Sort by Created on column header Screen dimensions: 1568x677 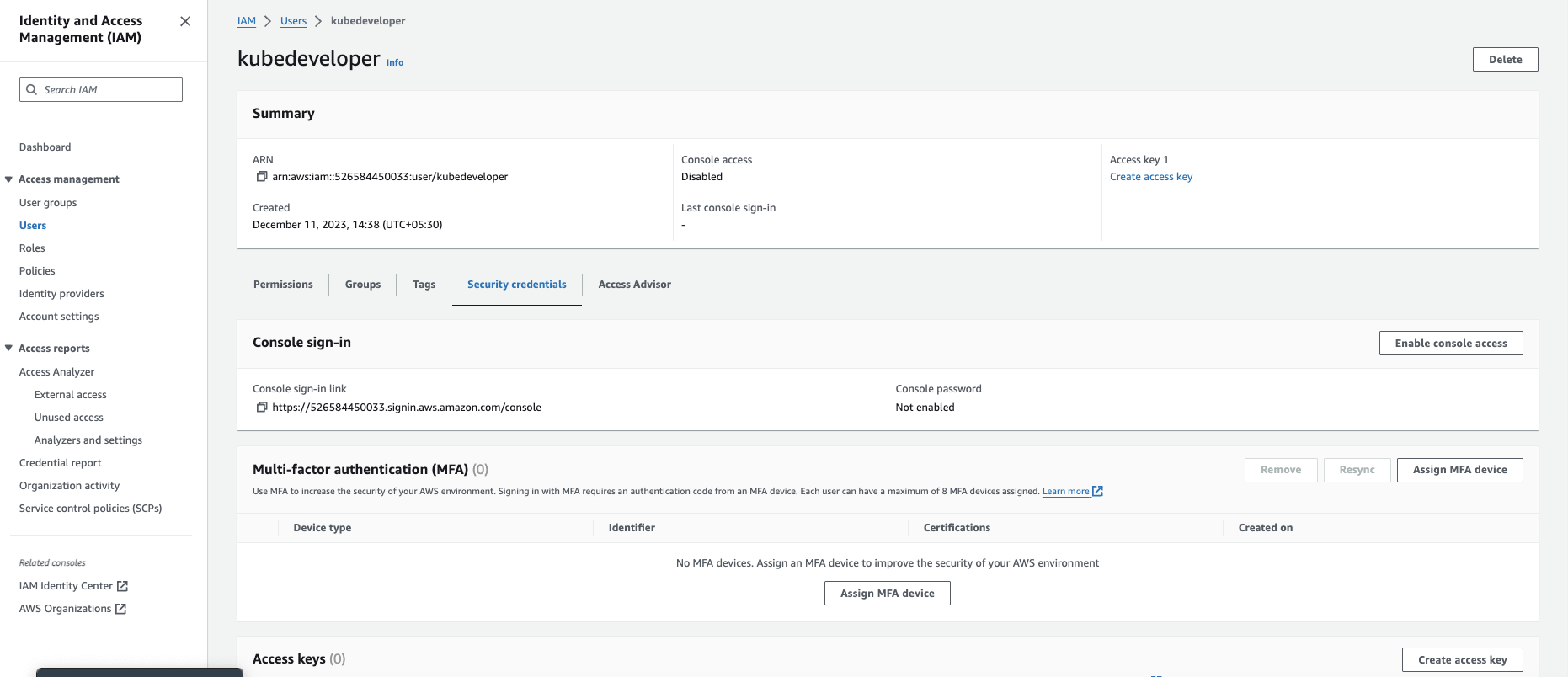coord(1266,528)
